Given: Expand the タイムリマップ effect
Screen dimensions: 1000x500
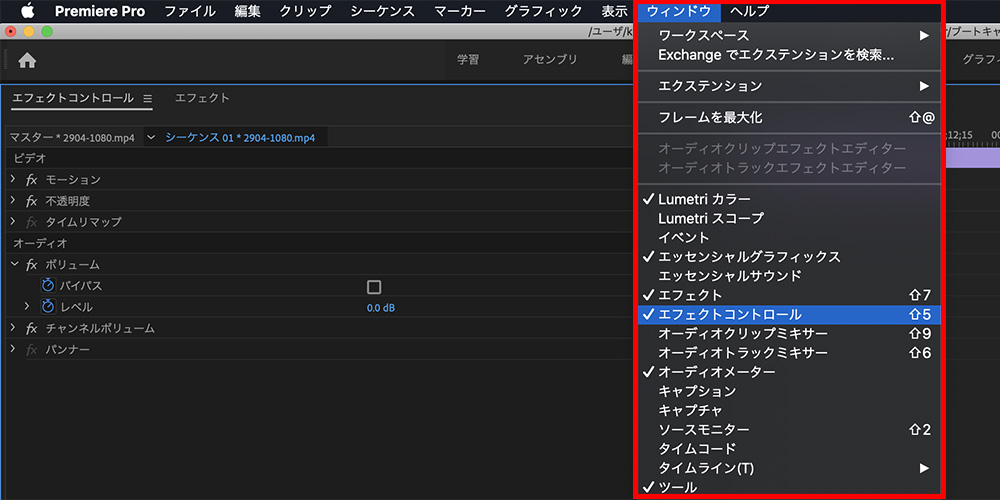Looking at the screenshot, I should pos(13,222).
